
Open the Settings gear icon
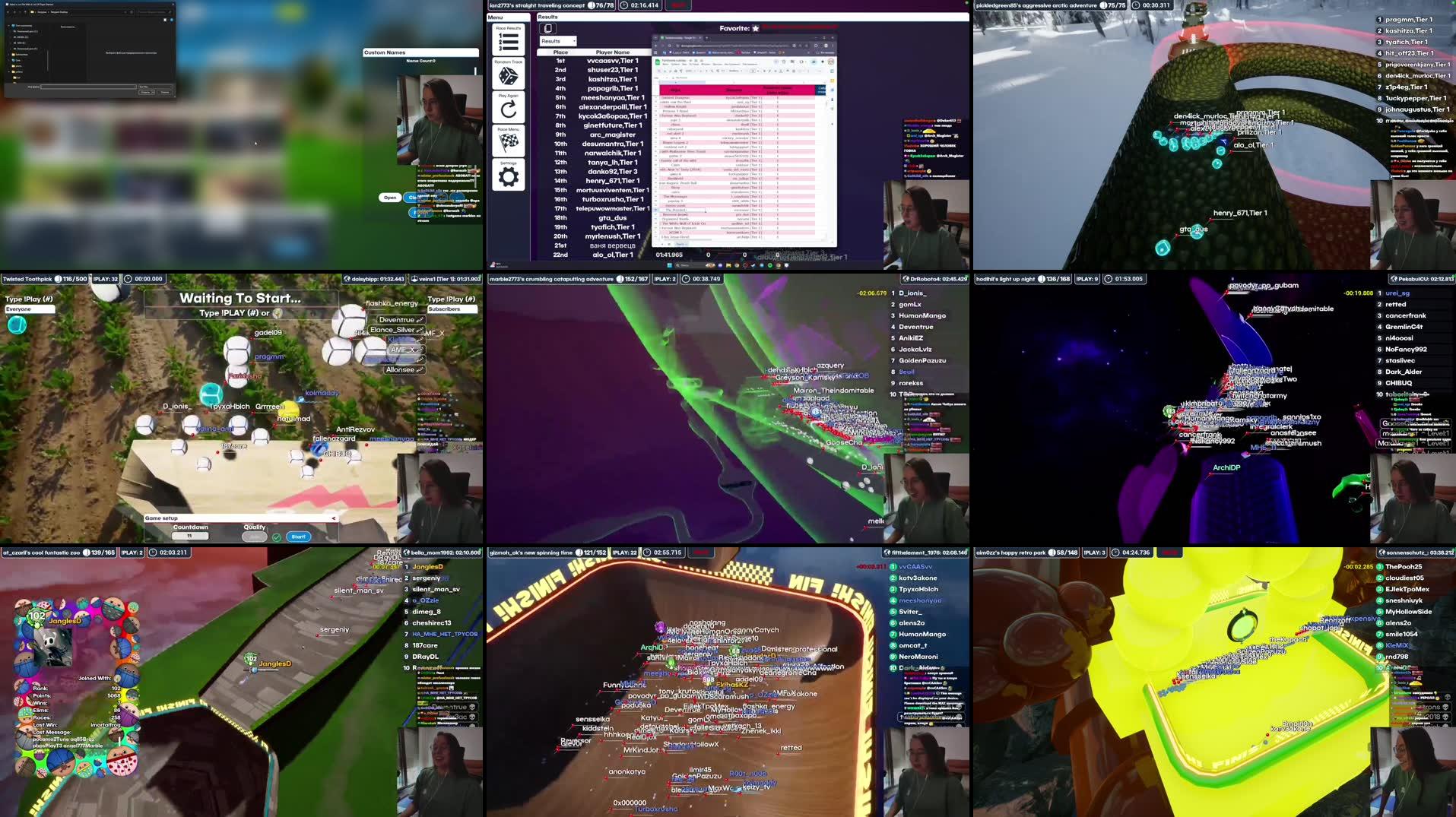point(508,177)
